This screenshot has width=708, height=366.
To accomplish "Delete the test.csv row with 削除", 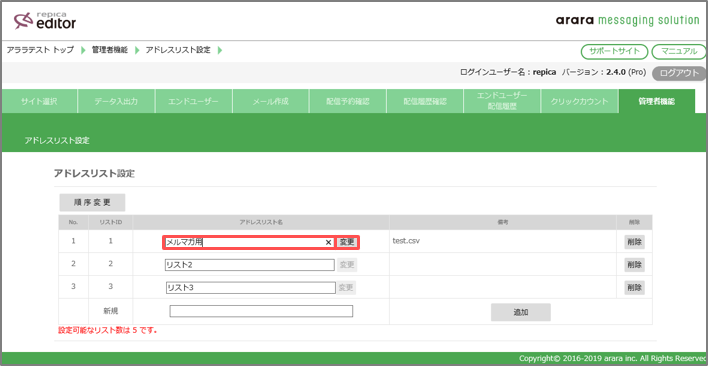I will pyautogui.click(x=634, y=241).
